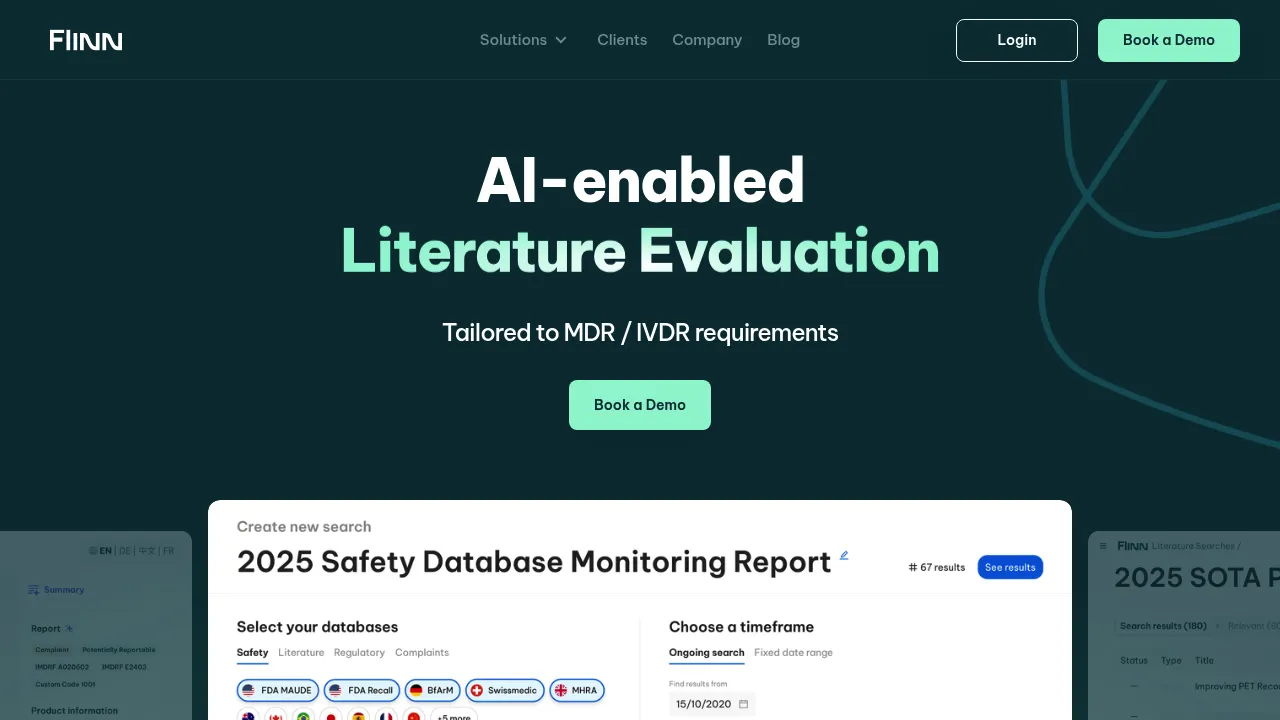
Task: Select the Chinese language option in left panel
Action: (147, 550)
